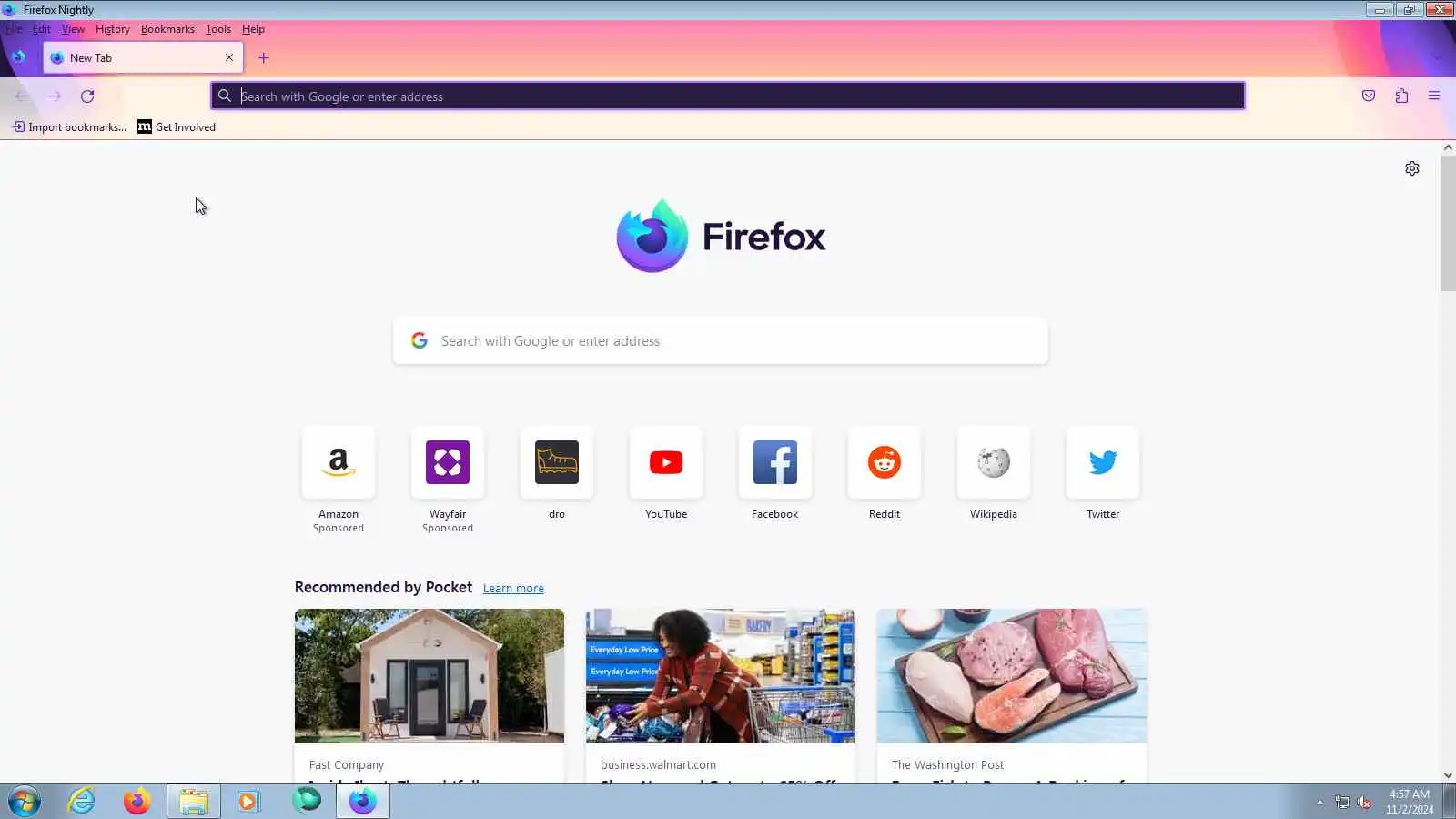The image size is (1456, 819).
Task: Open the History menu
Action: tap(113, 29)
